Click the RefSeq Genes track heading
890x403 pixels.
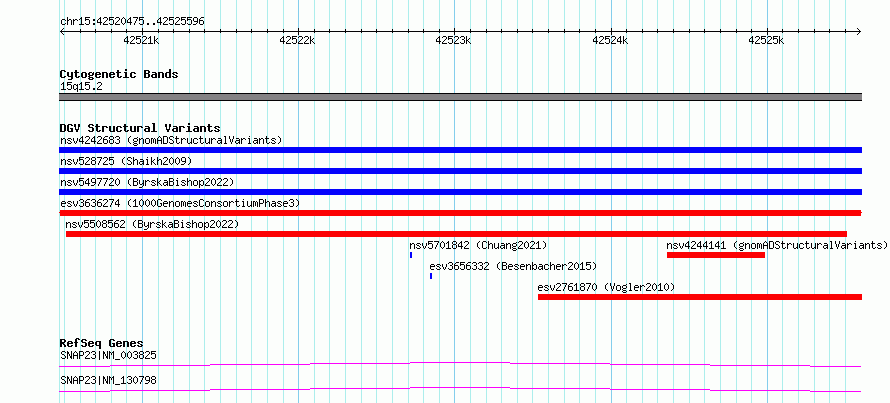[101, 343]
